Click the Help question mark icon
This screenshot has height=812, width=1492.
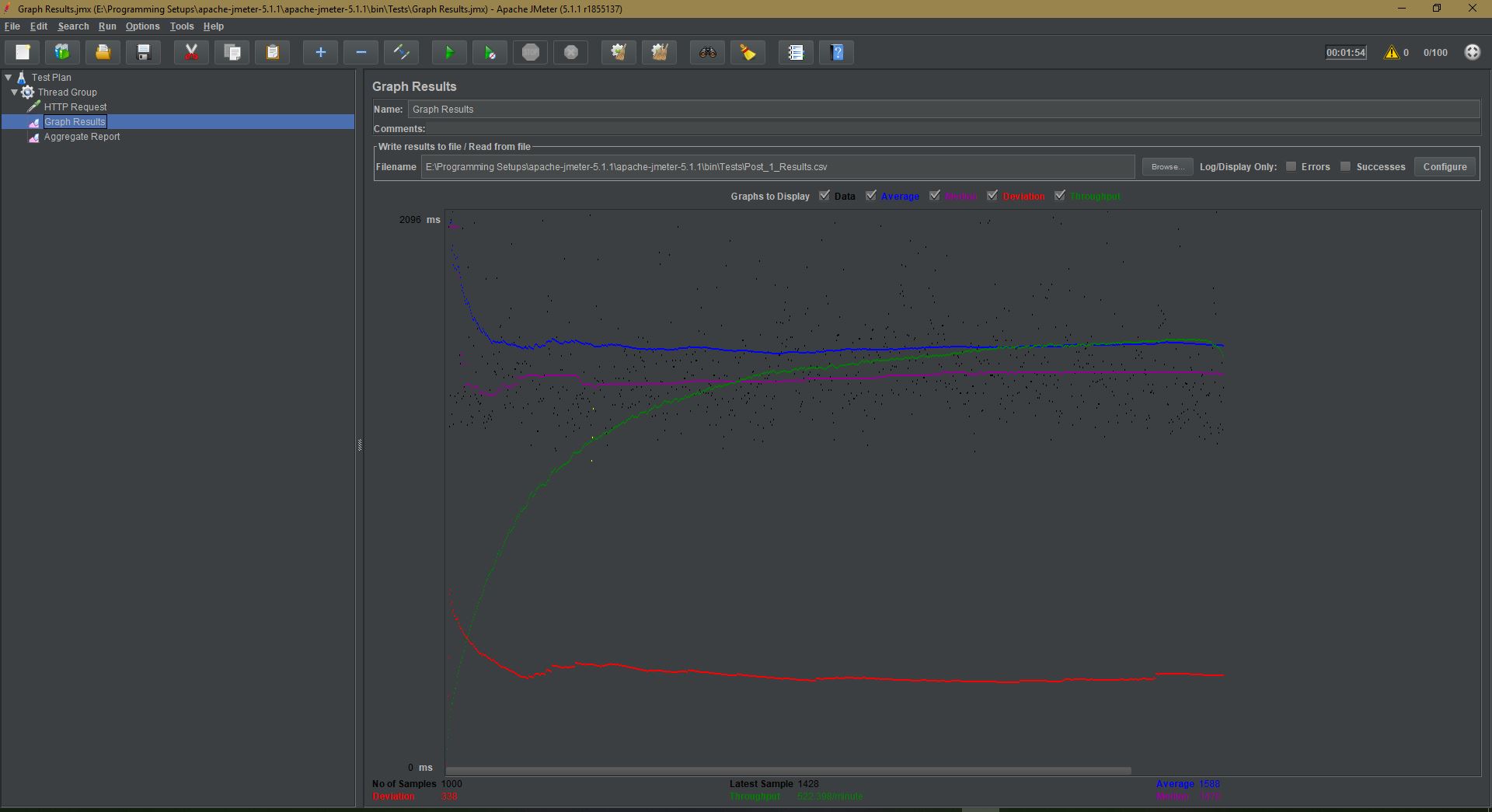(837, 52)
